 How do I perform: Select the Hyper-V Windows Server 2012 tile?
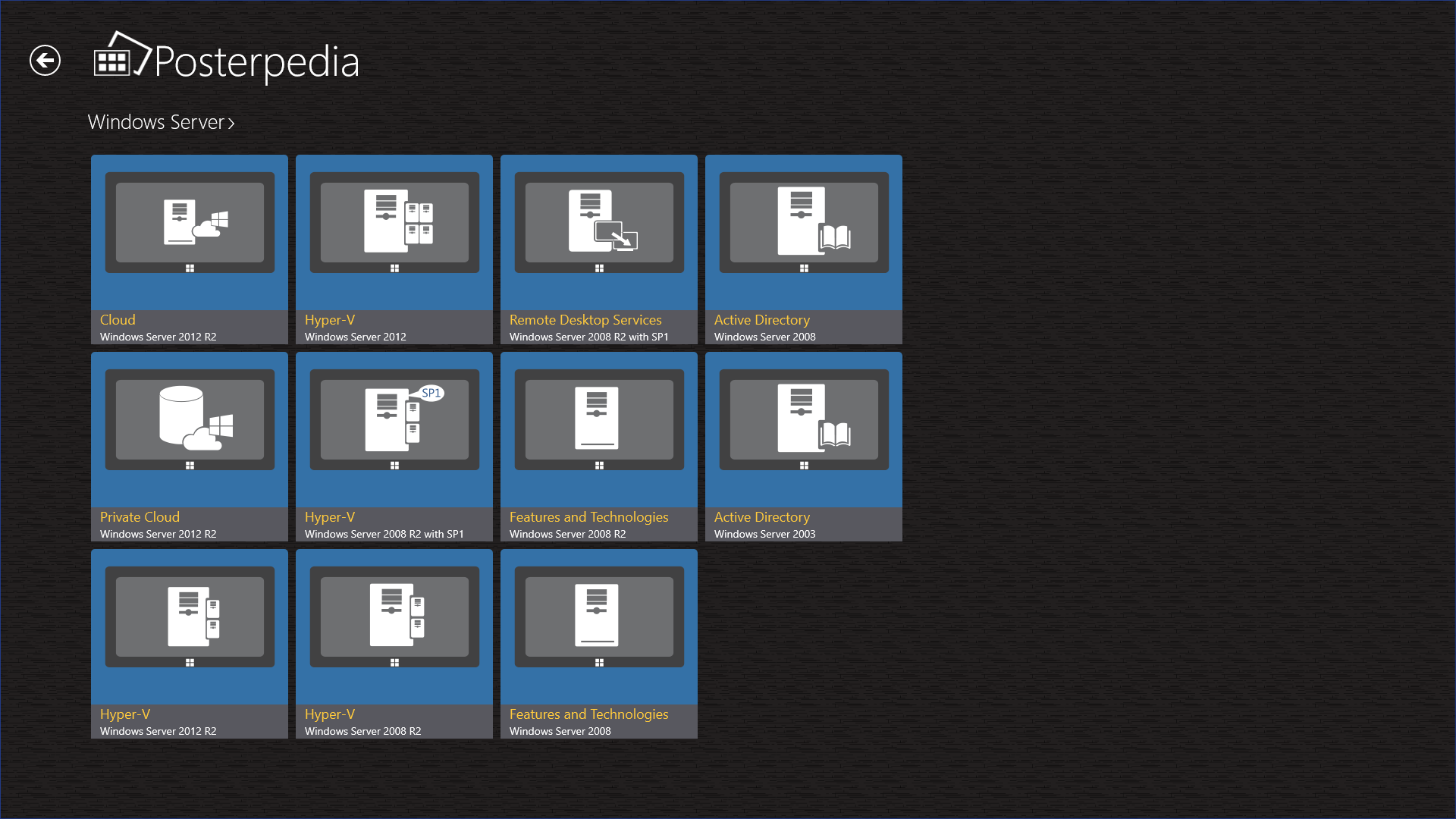click(x=394, y=250)
